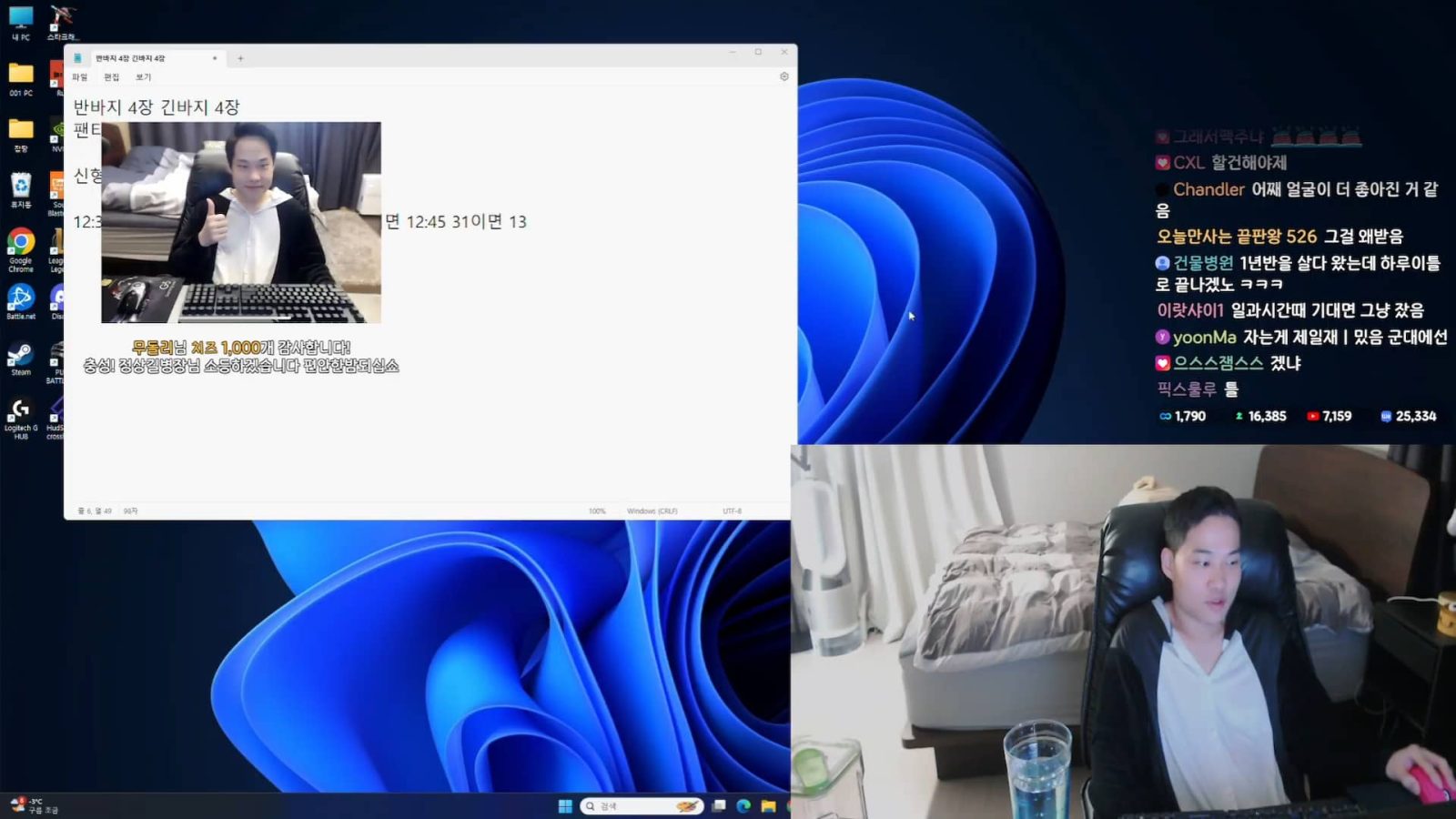
Task: Launch Steam from the desktop
Action: (21, 359)
